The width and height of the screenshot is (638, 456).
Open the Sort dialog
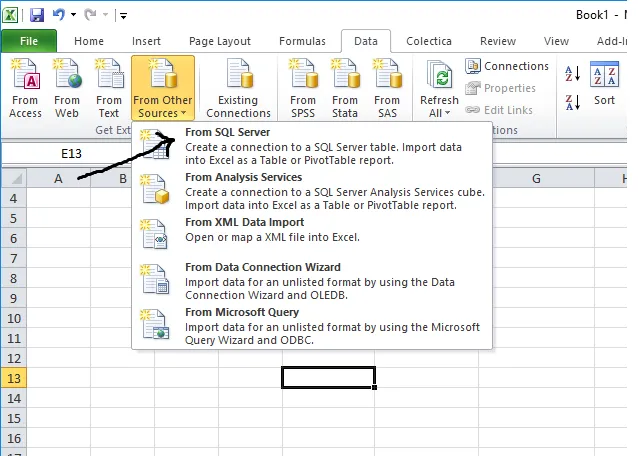click(x=604, y=84)
